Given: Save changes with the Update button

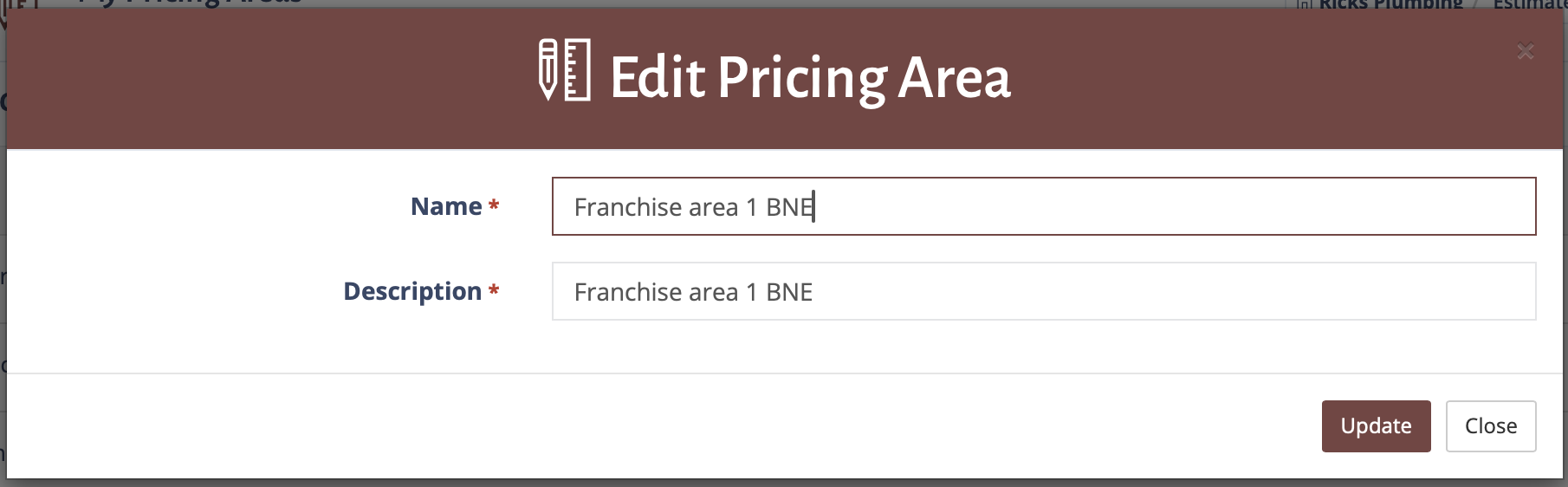Looking at the screenshot, I should [x=1376, y=426].
